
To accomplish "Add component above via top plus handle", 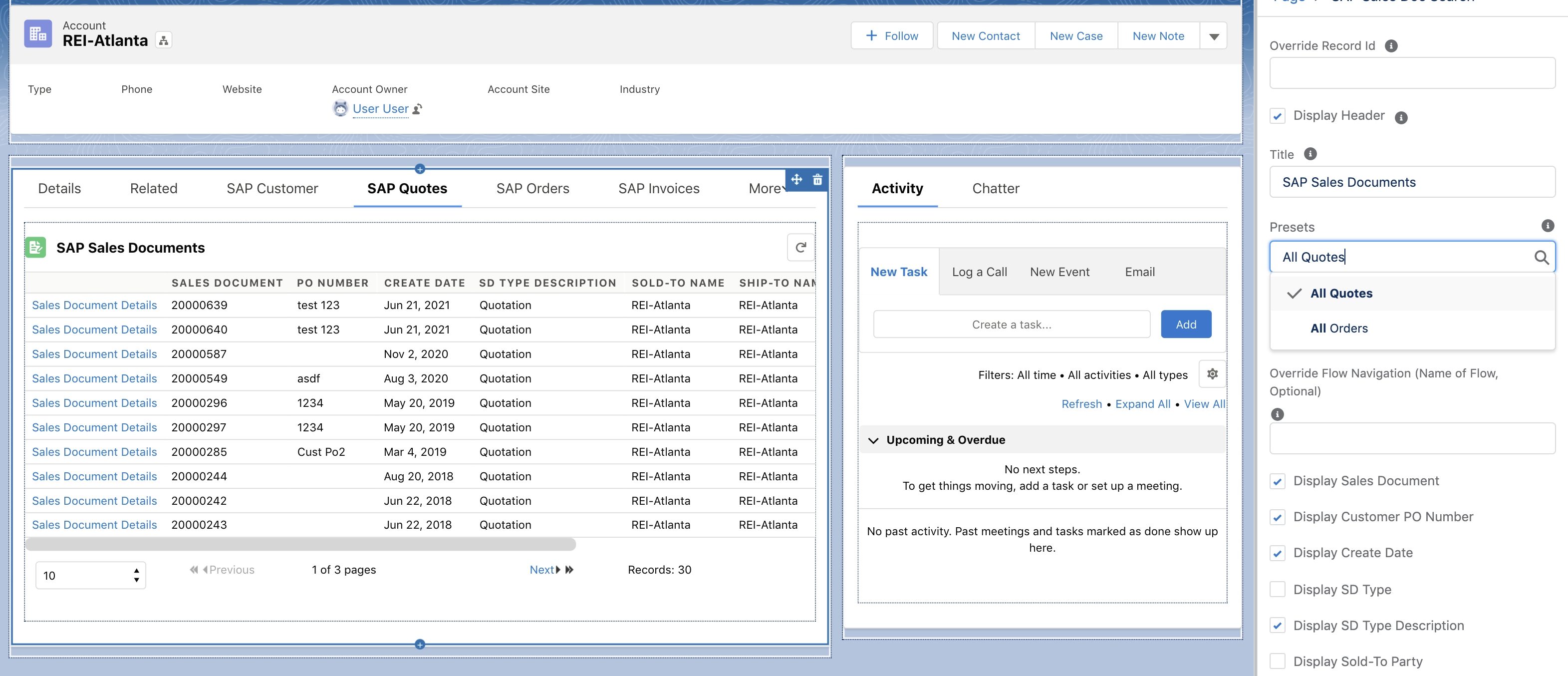I will 419,169.
